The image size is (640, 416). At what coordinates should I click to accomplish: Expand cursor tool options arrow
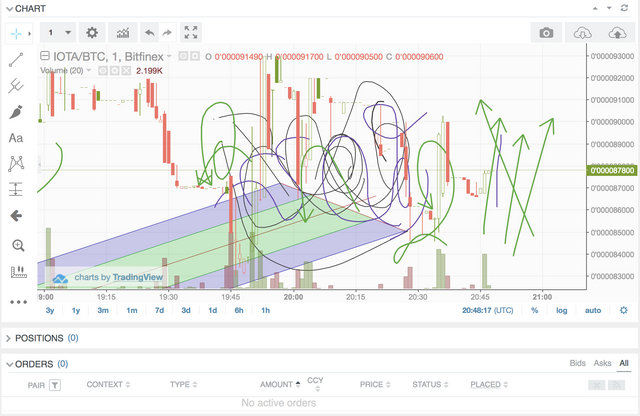click(x=30, y=33)
